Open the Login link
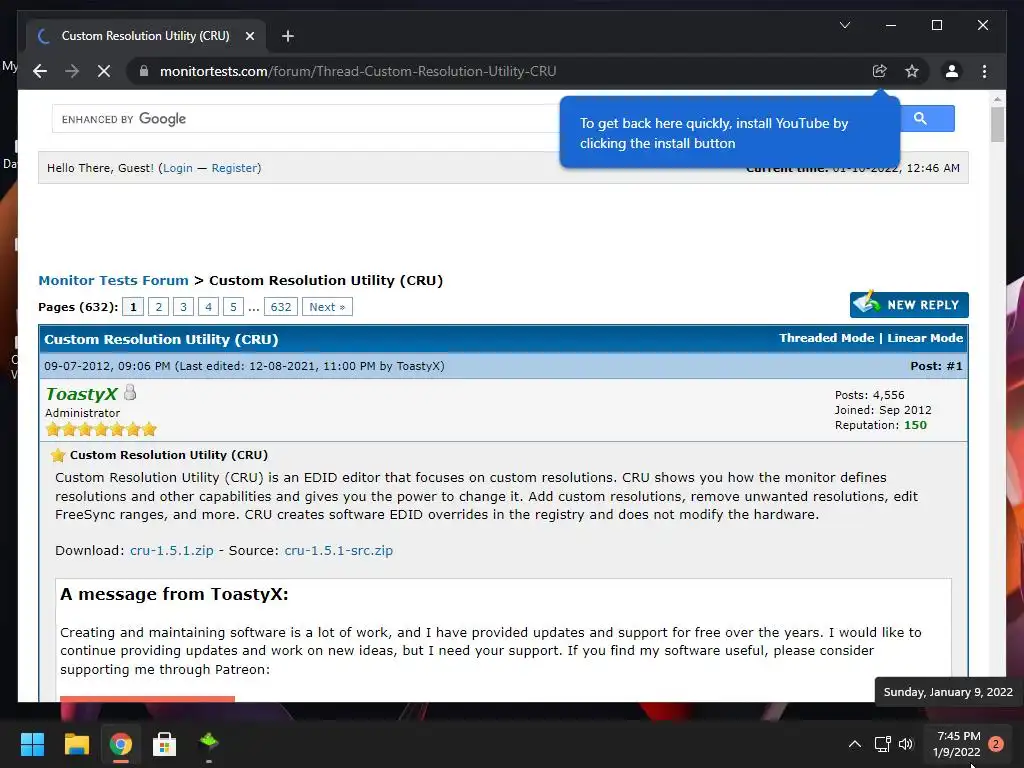The image size is (1024, 768). tap(178, 168)
